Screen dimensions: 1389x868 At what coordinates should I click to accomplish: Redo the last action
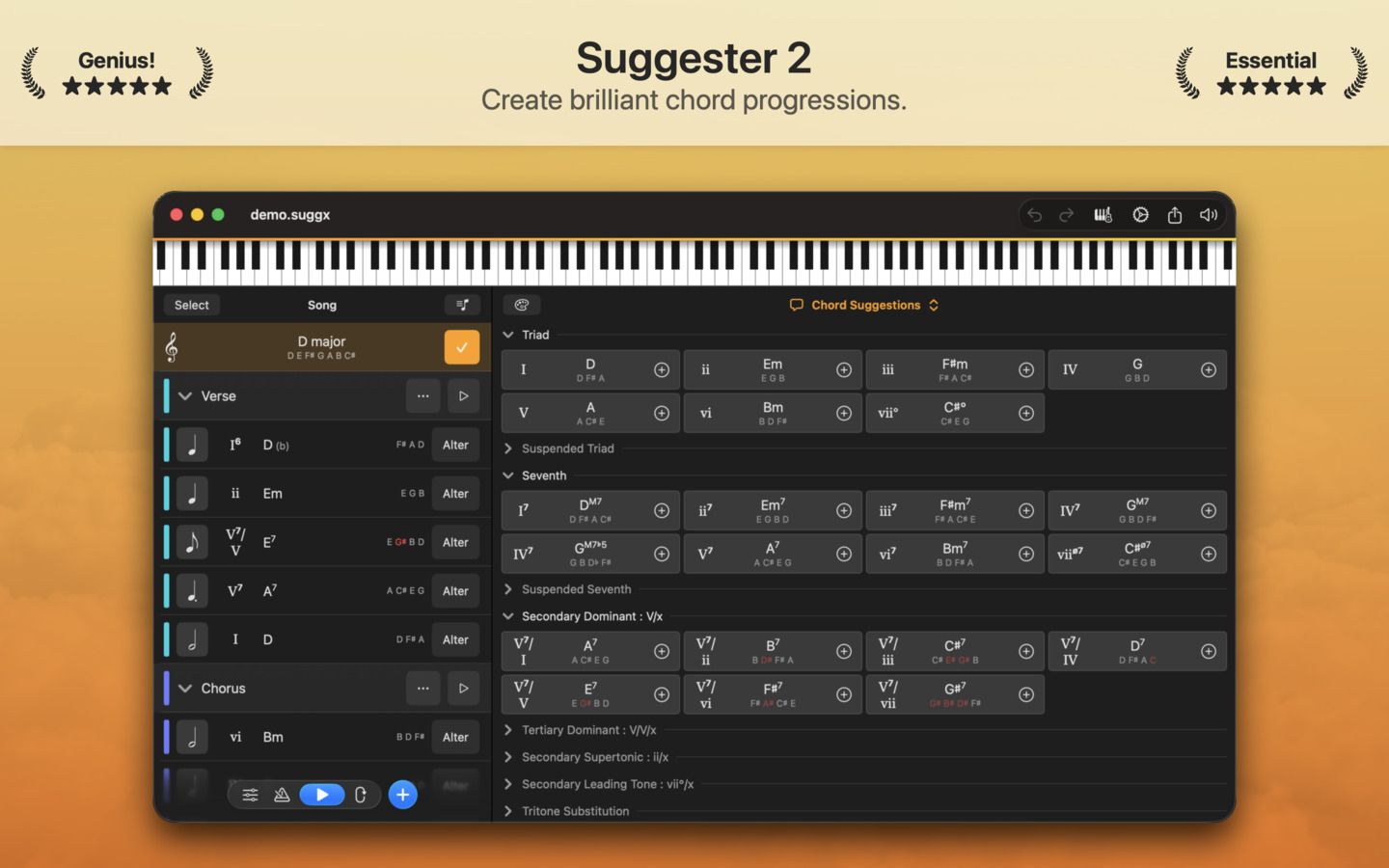coord(1067,215)
